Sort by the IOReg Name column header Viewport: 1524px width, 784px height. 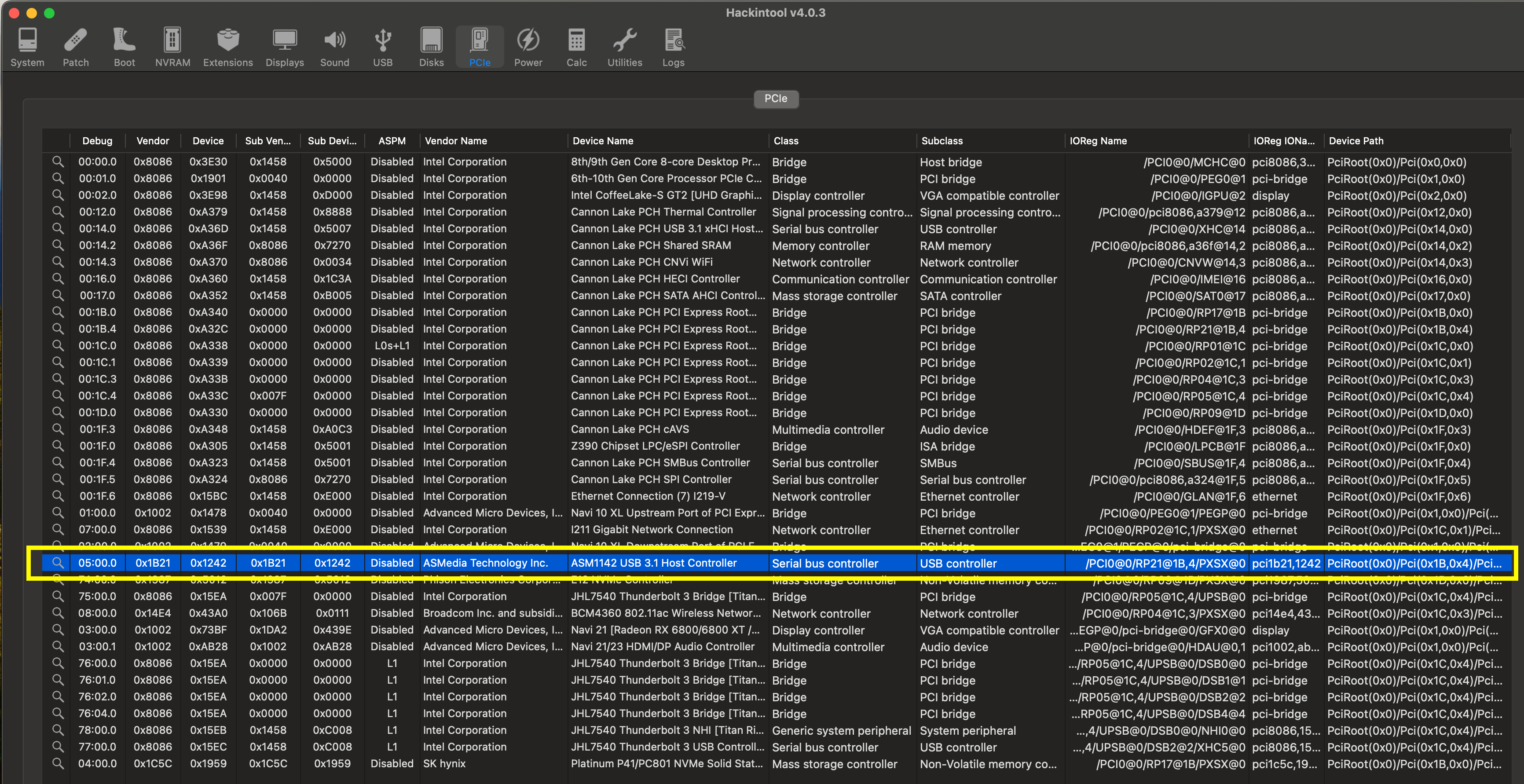1156,141
